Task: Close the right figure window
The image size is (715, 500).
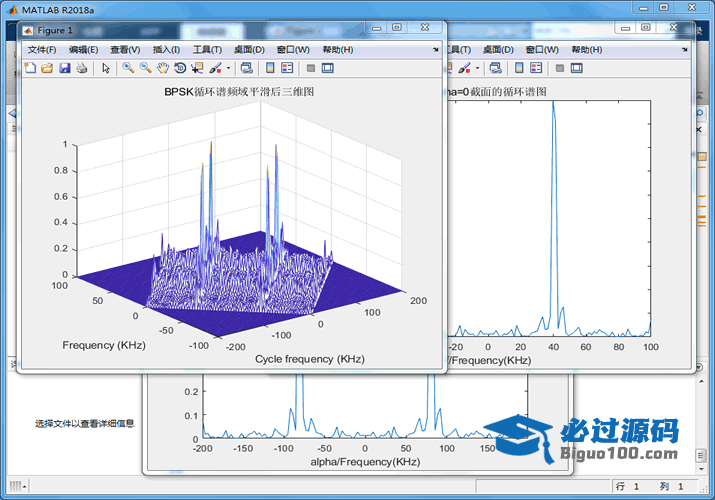Action: pos(674,27)
